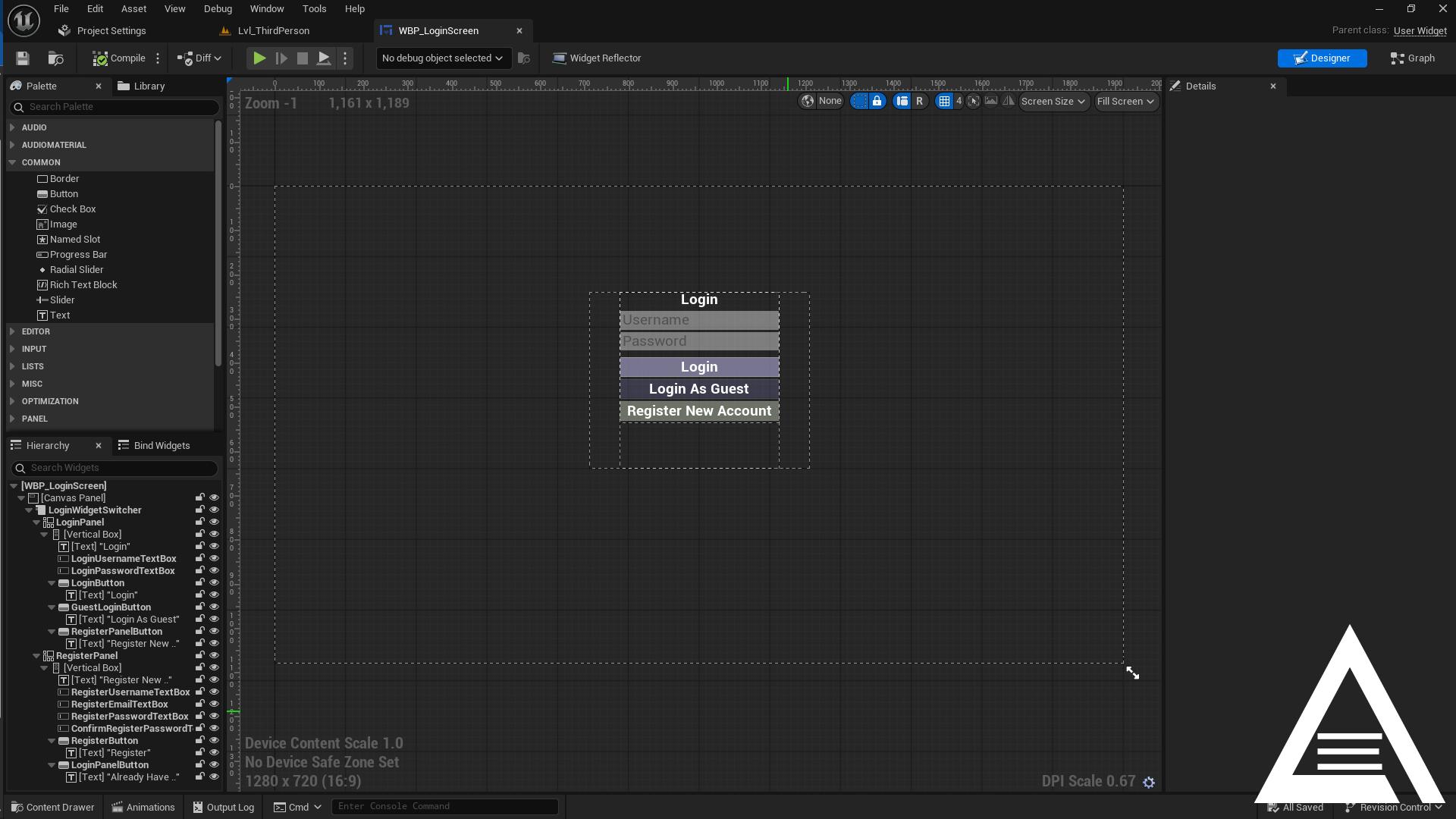Select Slider widget in palette

pyautogui.click(x=55, y=300)
